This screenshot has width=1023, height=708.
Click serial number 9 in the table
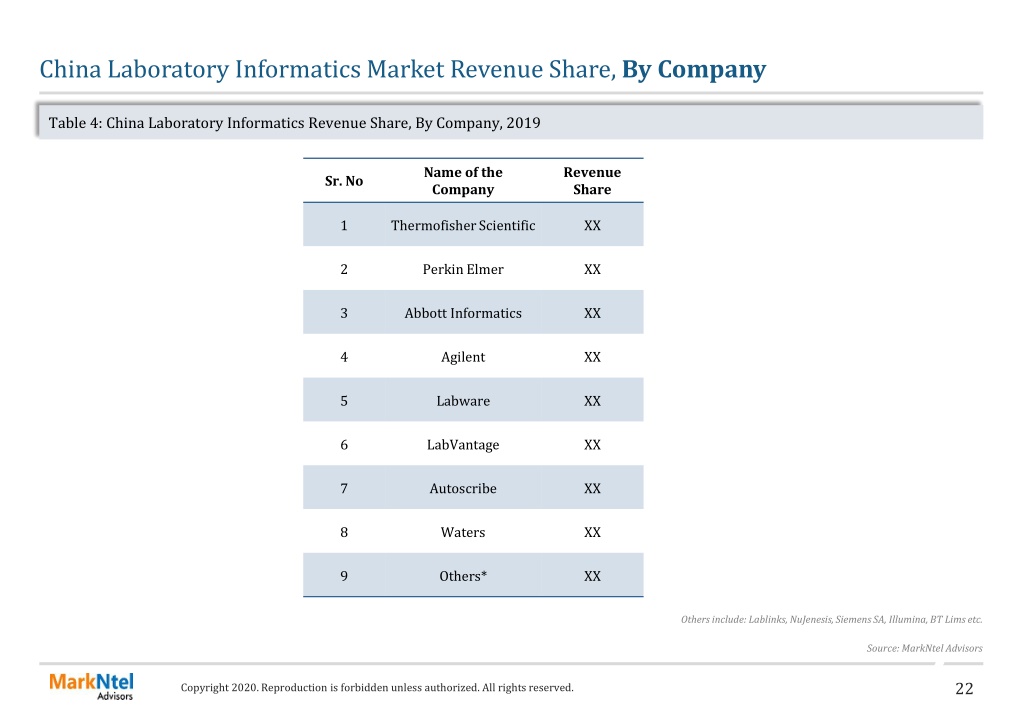point(344,576)
